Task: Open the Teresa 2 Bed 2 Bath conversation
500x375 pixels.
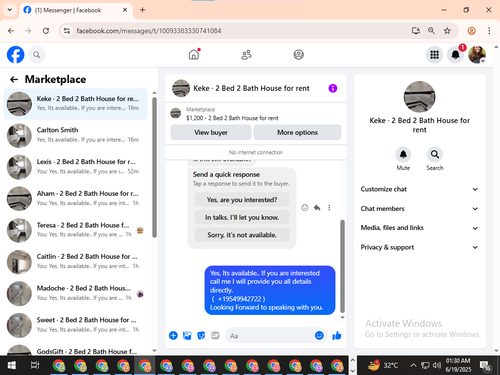Action: pos(75,230)
